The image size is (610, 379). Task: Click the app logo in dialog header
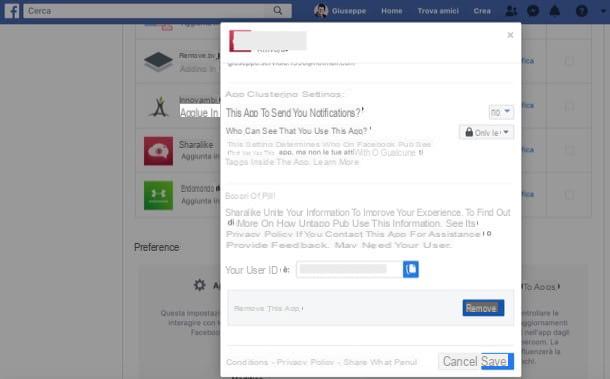click(240, 41)
